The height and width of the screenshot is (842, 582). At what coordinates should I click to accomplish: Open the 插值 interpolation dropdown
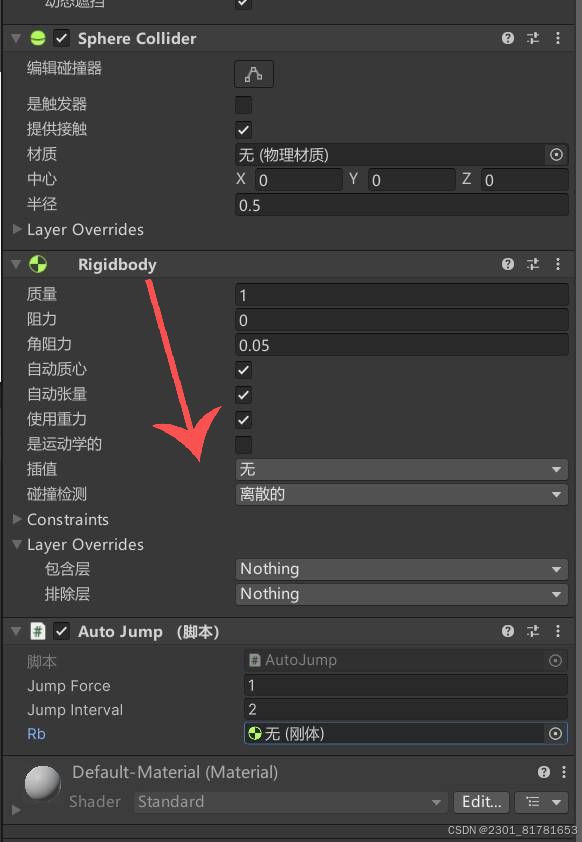click(x=402, y=469)
